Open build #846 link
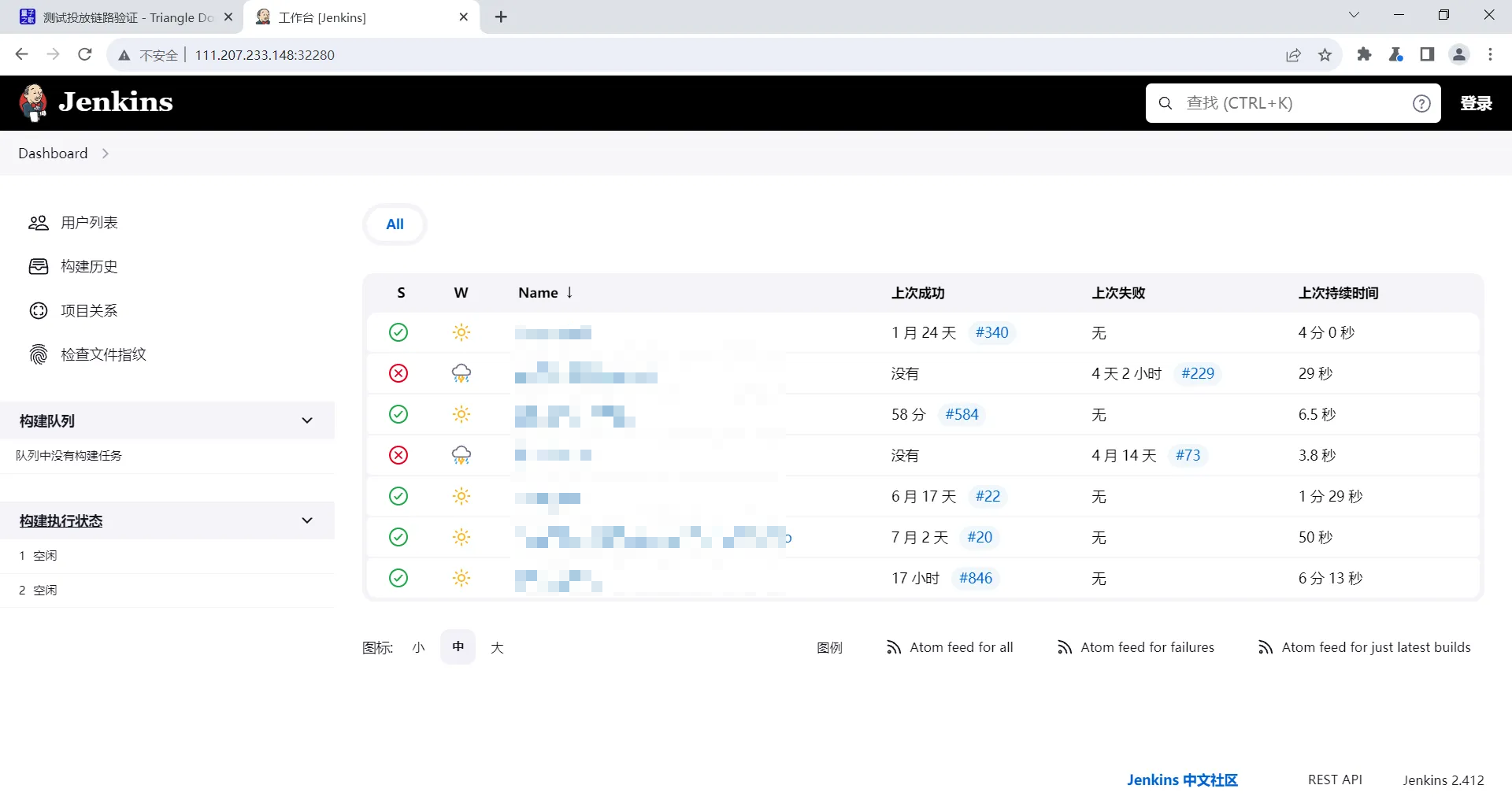1512x811 pixels. coord(975,578)
